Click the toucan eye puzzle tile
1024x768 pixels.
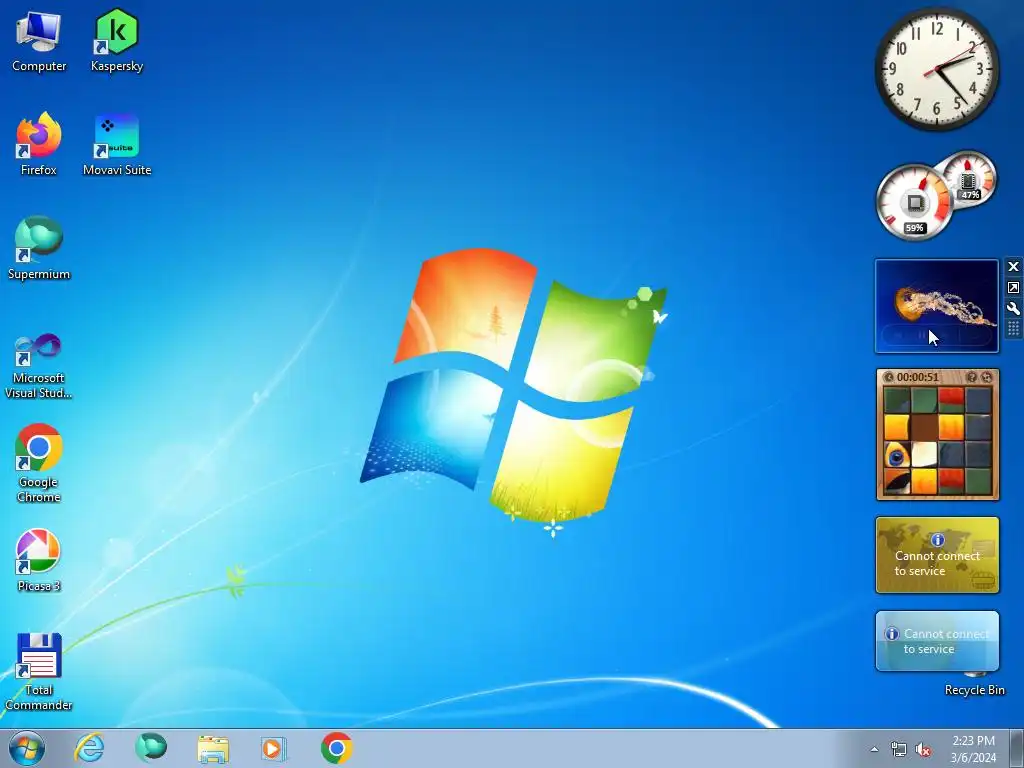[897, 455]
